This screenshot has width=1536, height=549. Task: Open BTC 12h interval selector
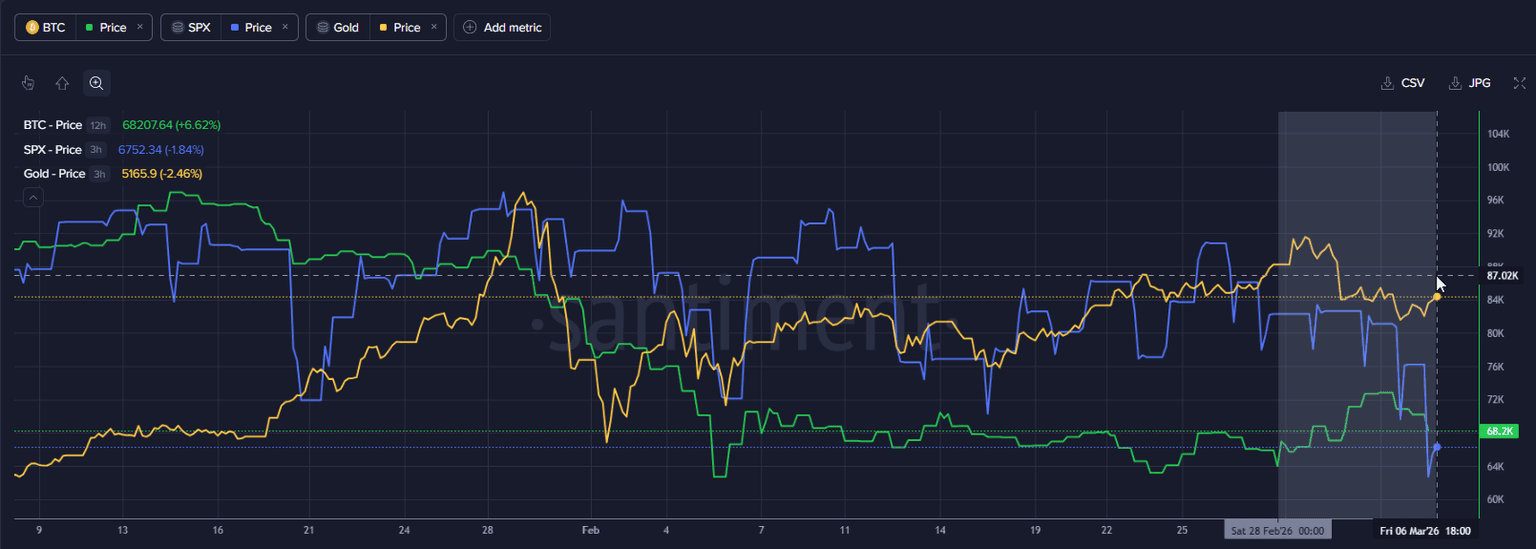pyautogui.click(x=98, y=125)
